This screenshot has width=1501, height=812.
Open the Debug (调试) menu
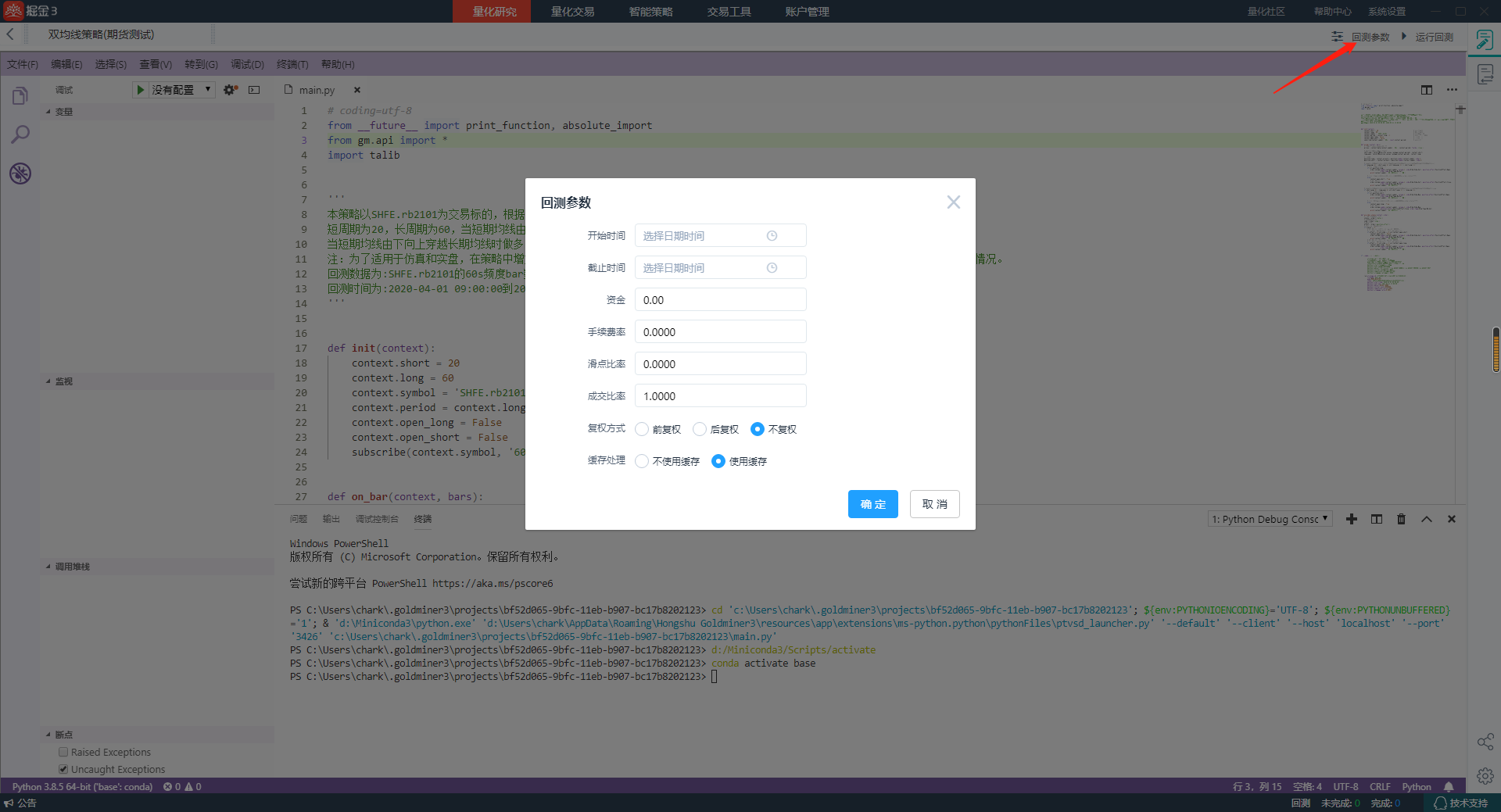pyautogui.click(x=247, y=64)
